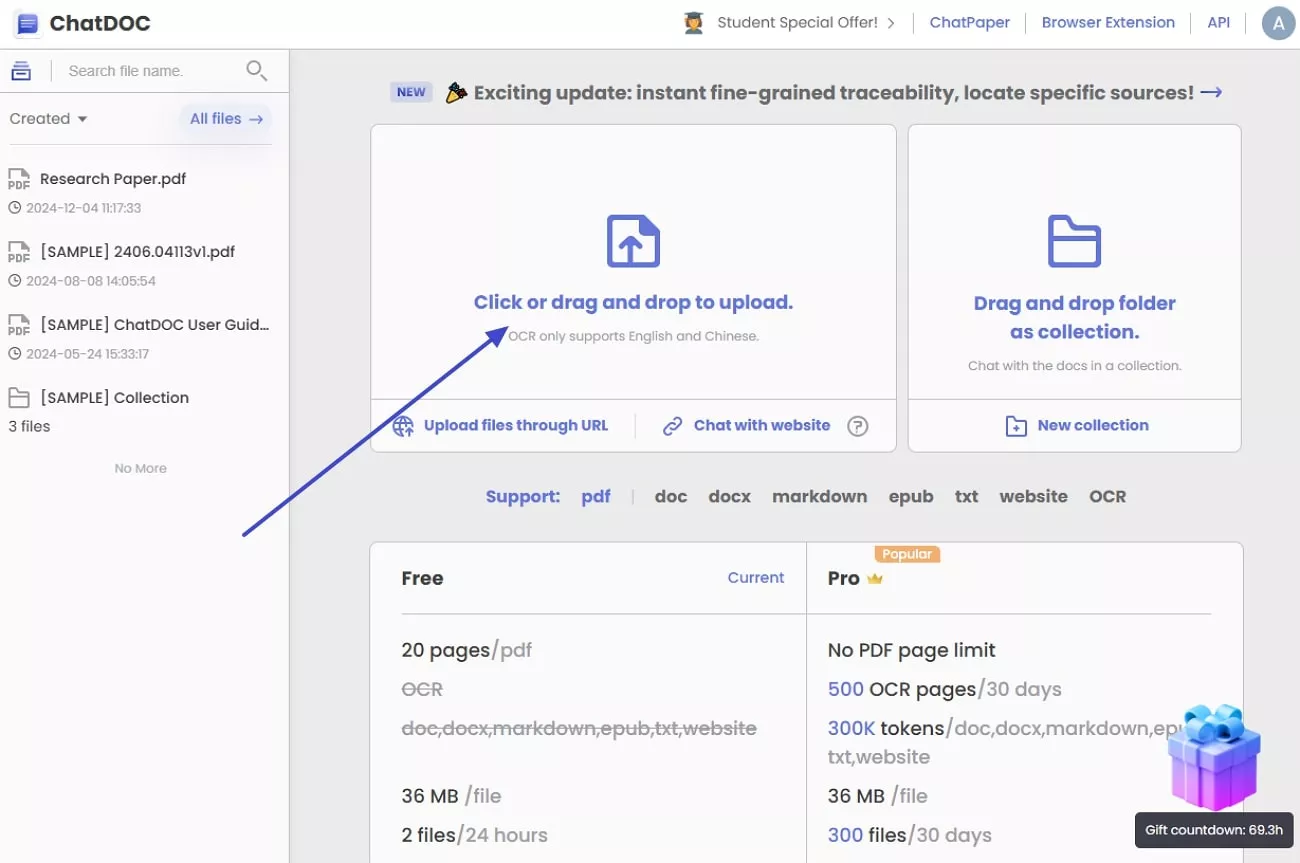Click the archive box icon in the sidebar
Image resolution: width=1300 pixels, height=863 pixels.
(21, 70)
